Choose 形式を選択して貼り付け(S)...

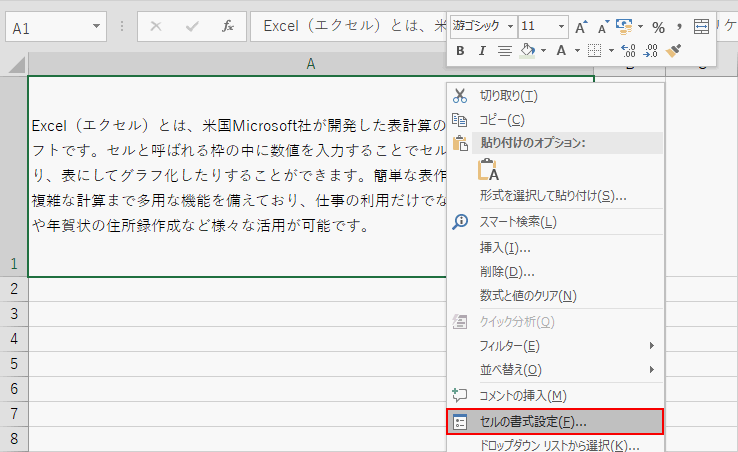pyautogui.click(x=553, y=195)
